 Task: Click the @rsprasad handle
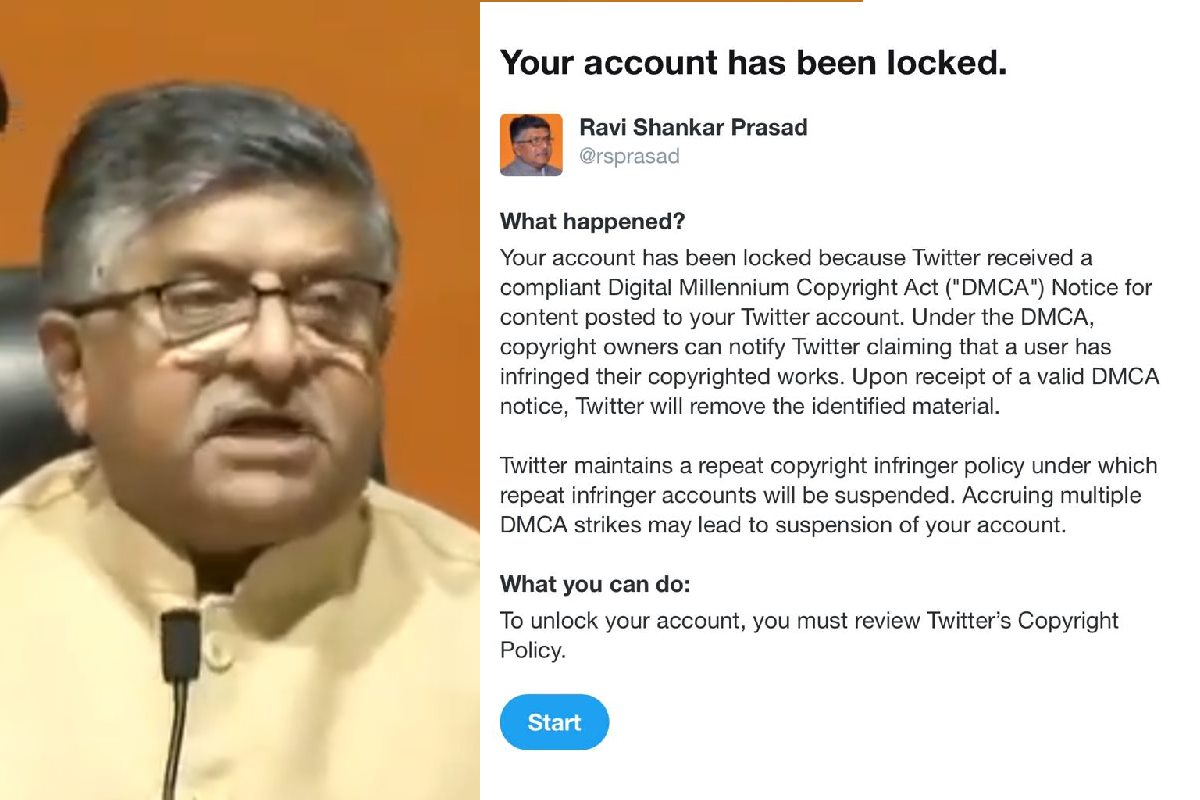tap(629, 157)
